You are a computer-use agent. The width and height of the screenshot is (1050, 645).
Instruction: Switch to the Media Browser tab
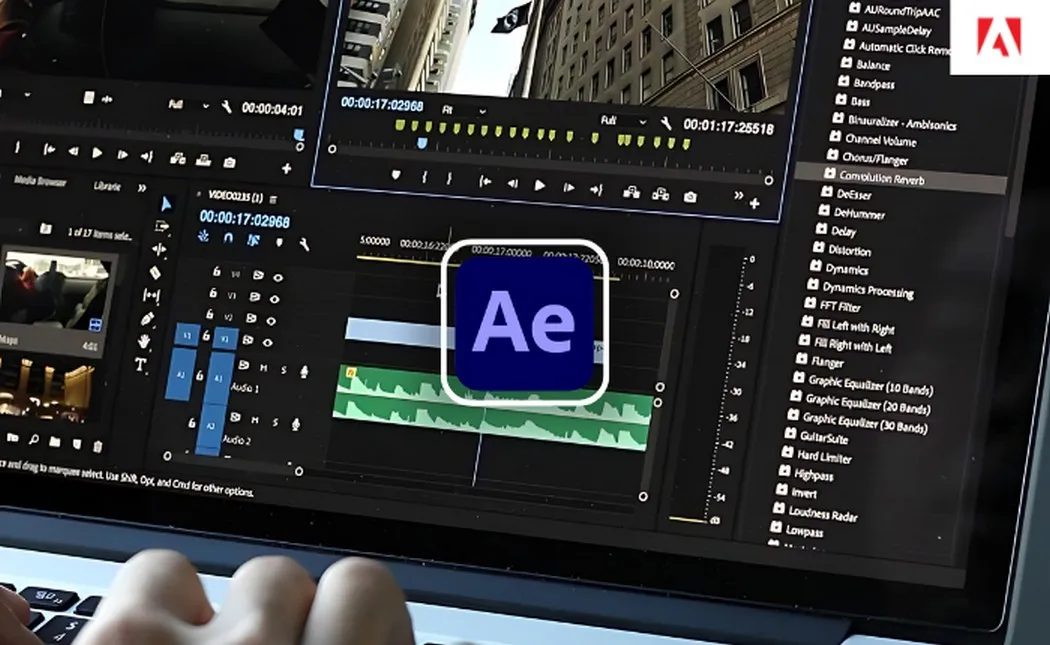click(40, 181)
